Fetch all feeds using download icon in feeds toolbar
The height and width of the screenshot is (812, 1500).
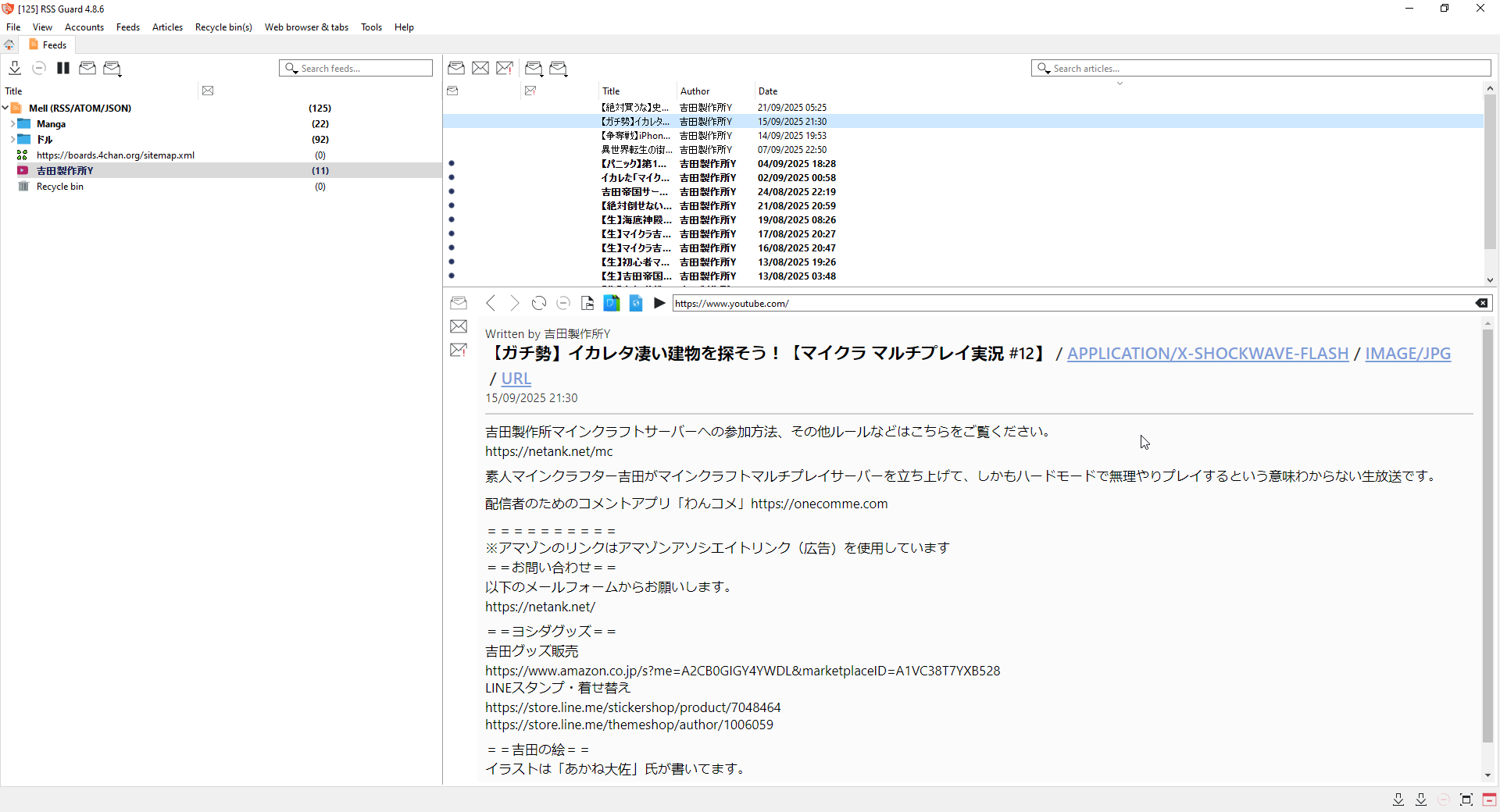click(14, 68)
